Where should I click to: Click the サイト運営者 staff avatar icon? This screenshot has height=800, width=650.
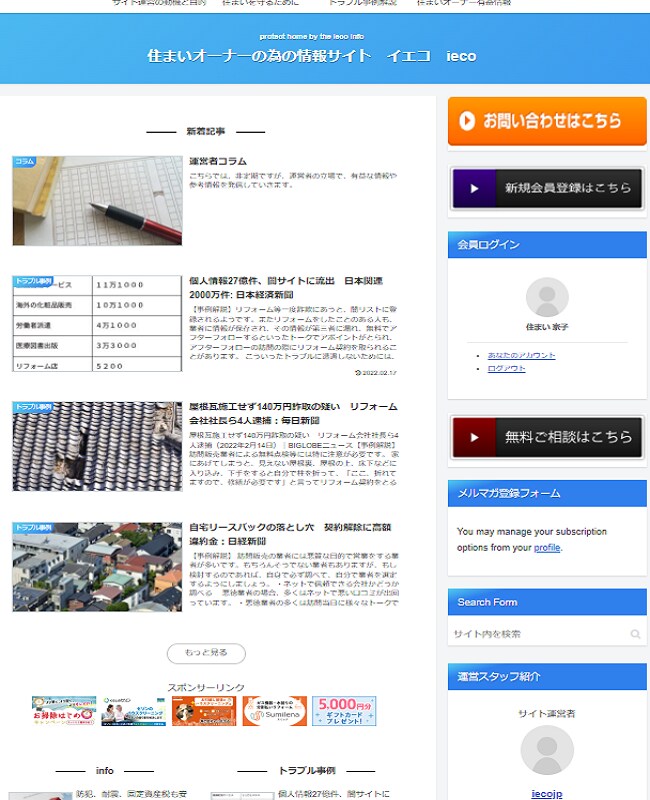(547, 750)
